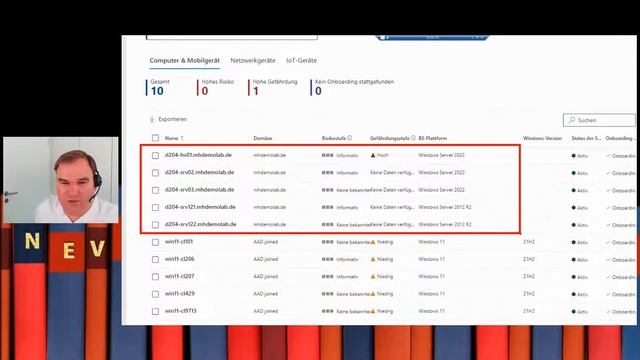Open device d204-hv01.mhdemolab.de

pos(198,155)
